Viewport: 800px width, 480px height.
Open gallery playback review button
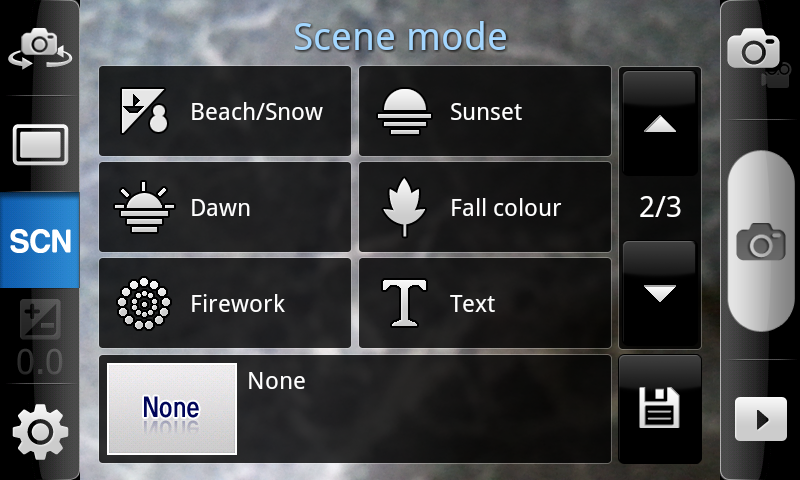pos(761,419)
